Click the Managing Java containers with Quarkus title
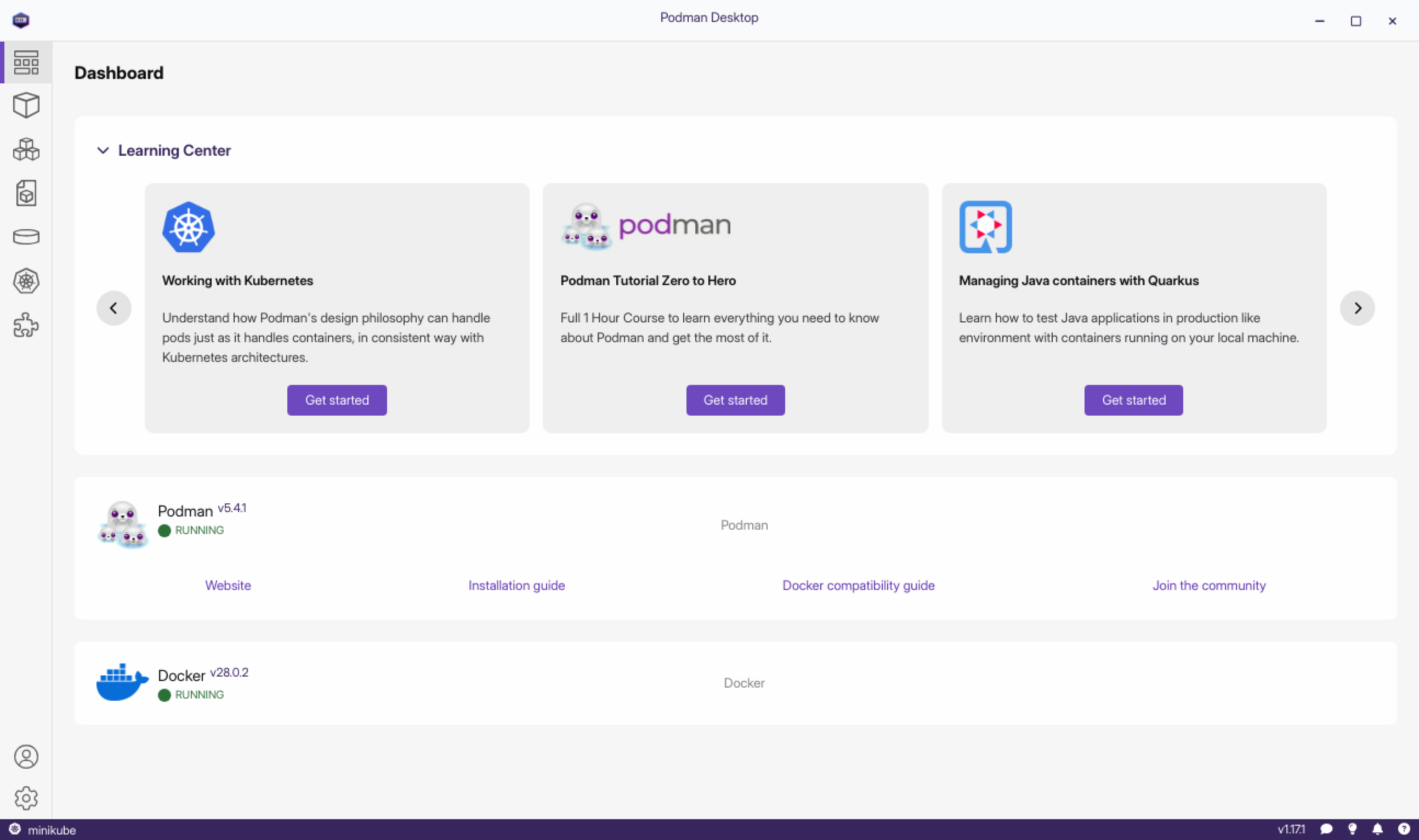 pyautogui.click(x=1079, y=281)
